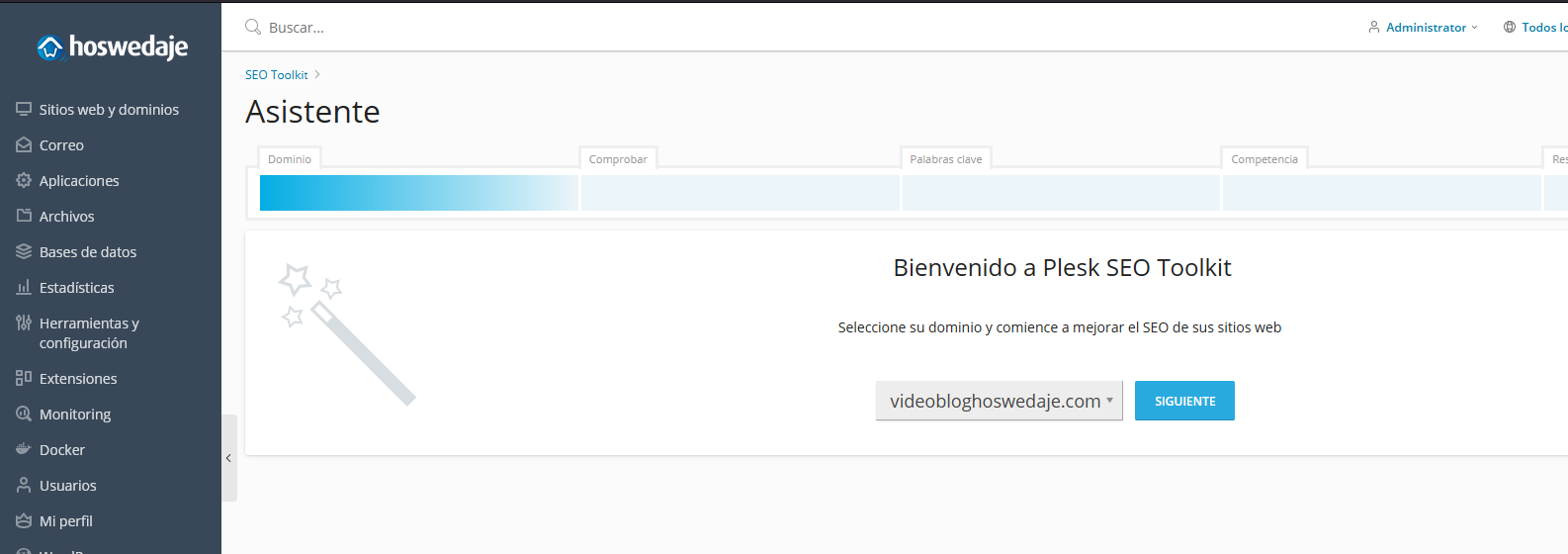Screen dimensions: 1568x554
Task: Click the Correo envelope icon
Action: coord(24,144)
